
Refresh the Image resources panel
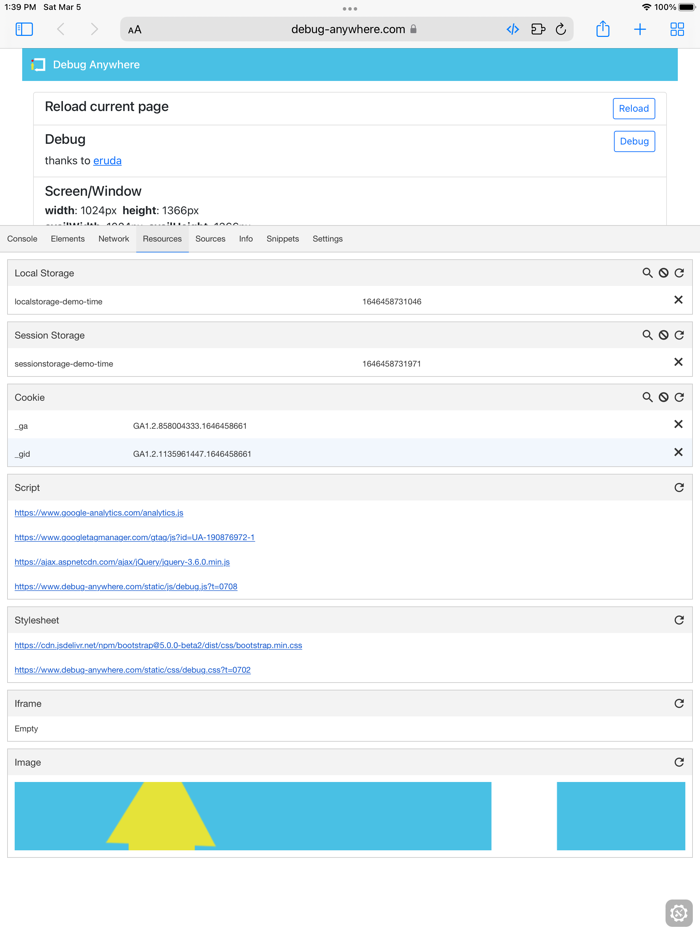tap(679, 762)
